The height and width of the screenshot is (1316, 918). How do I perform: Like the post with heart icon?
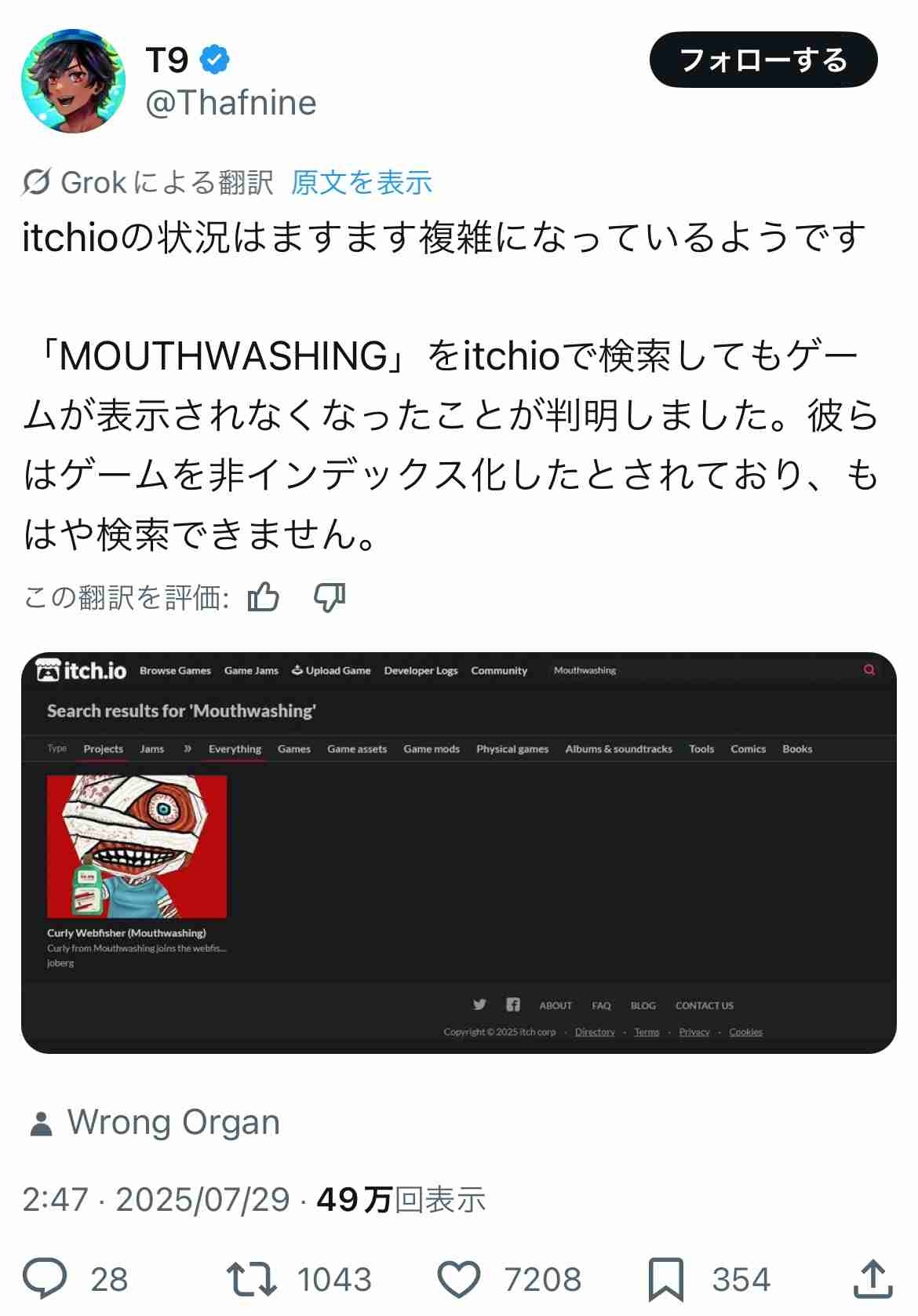(x=458, y=1279)
